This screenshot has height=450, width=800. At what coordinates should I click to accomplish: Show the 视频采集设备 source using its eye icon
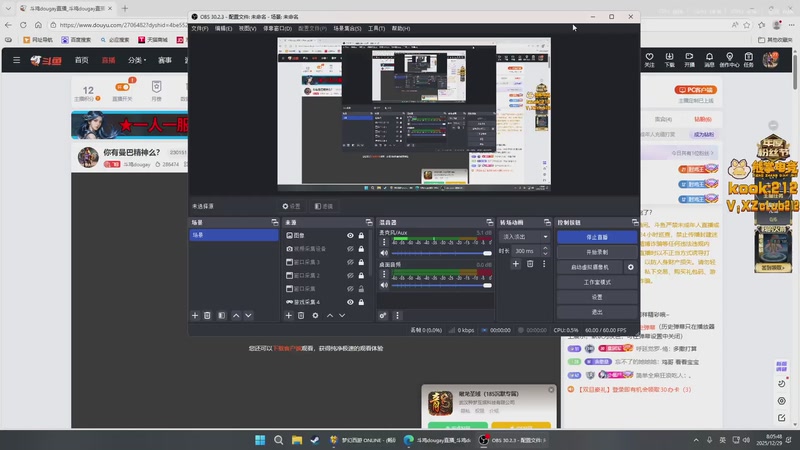350,249
